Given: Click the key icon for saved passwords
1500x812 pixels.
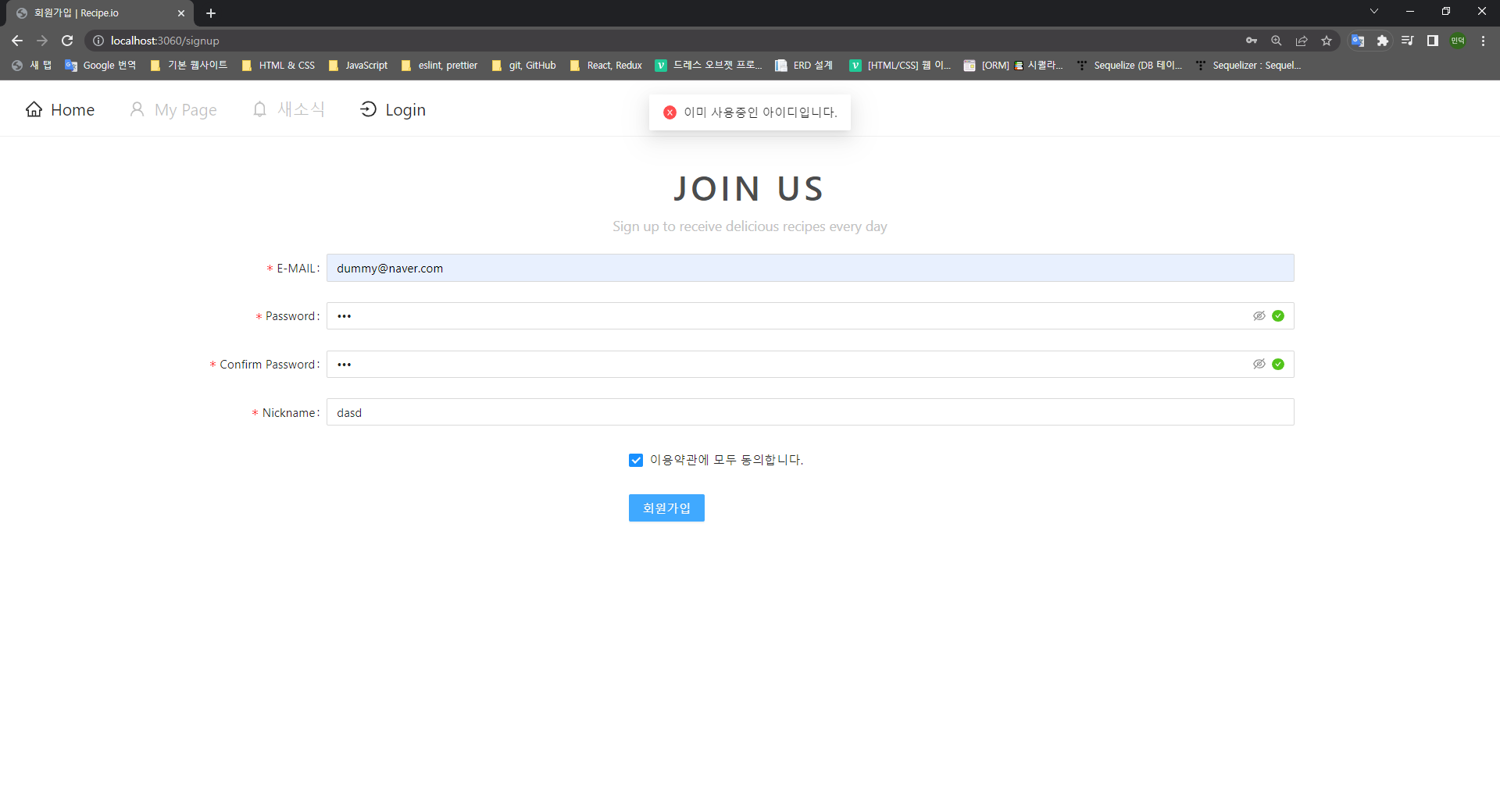Looking at the screenshot, I should point(1252,41).
